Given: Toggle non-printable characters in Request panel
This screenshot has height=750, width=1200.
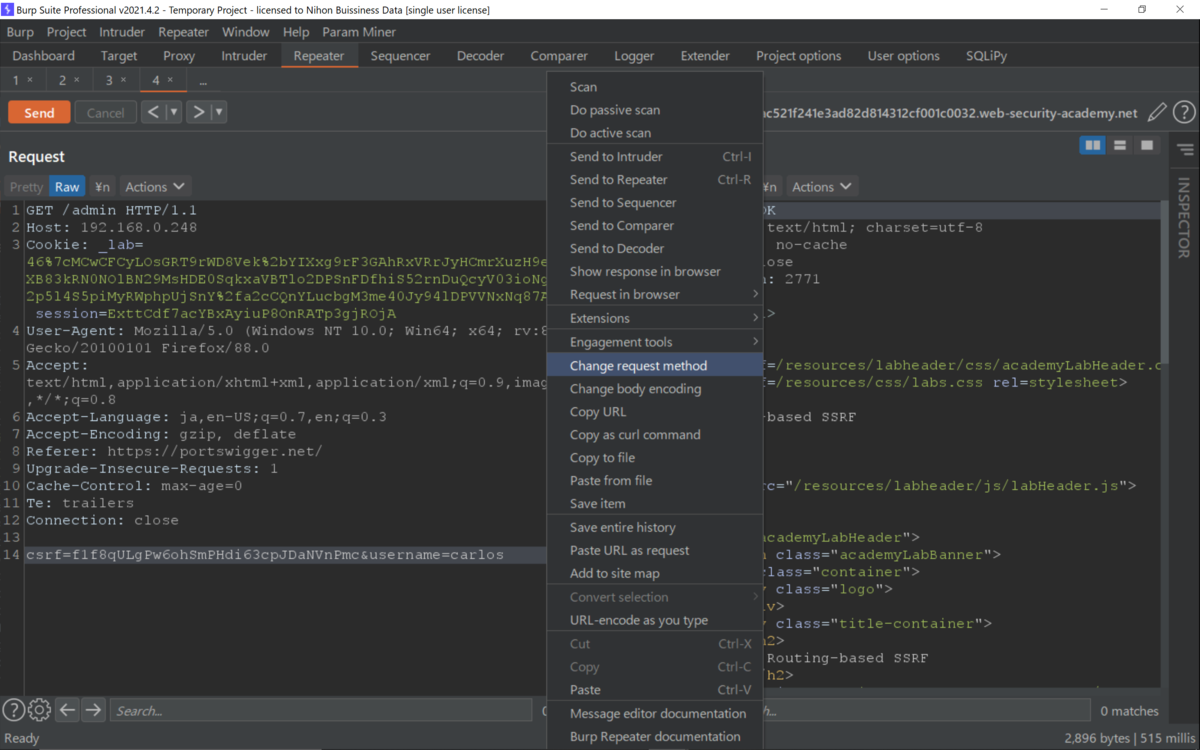Looking at the screenshot, I should (x=102, y=186).
